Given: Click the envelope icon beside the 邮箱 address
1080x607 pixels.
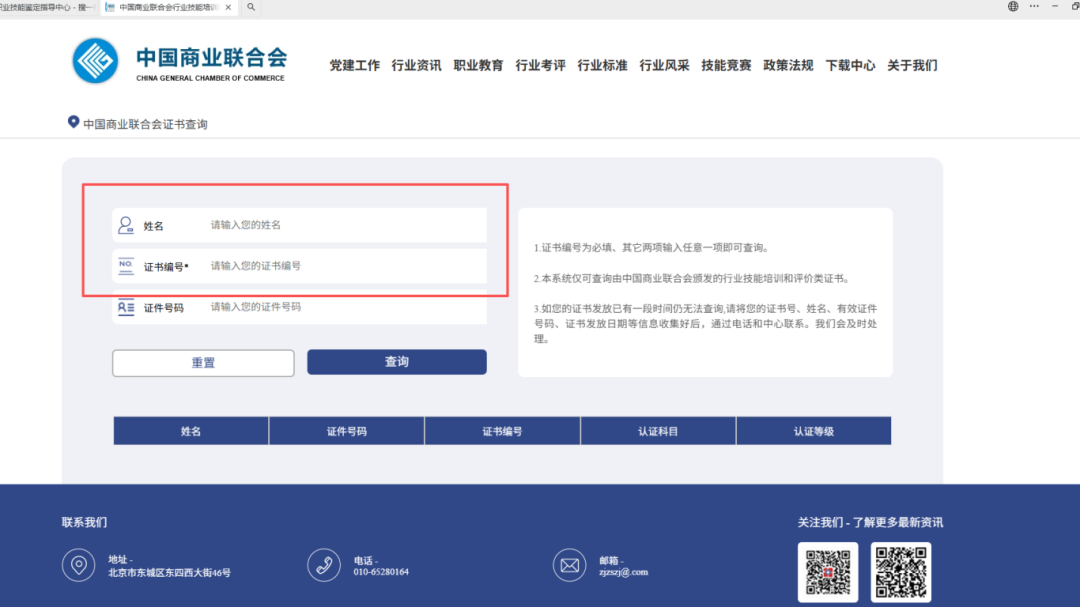Looking at the screenshot, I should tap(569, 565).
